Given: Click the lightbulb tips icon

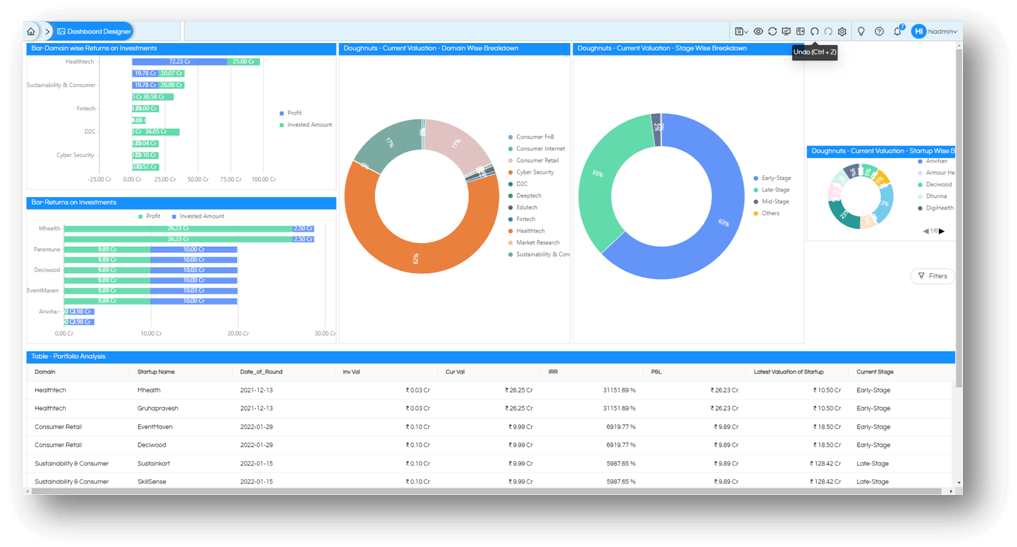Looking at the screenshot, I should pyautogui.click(x=861, y=31).
